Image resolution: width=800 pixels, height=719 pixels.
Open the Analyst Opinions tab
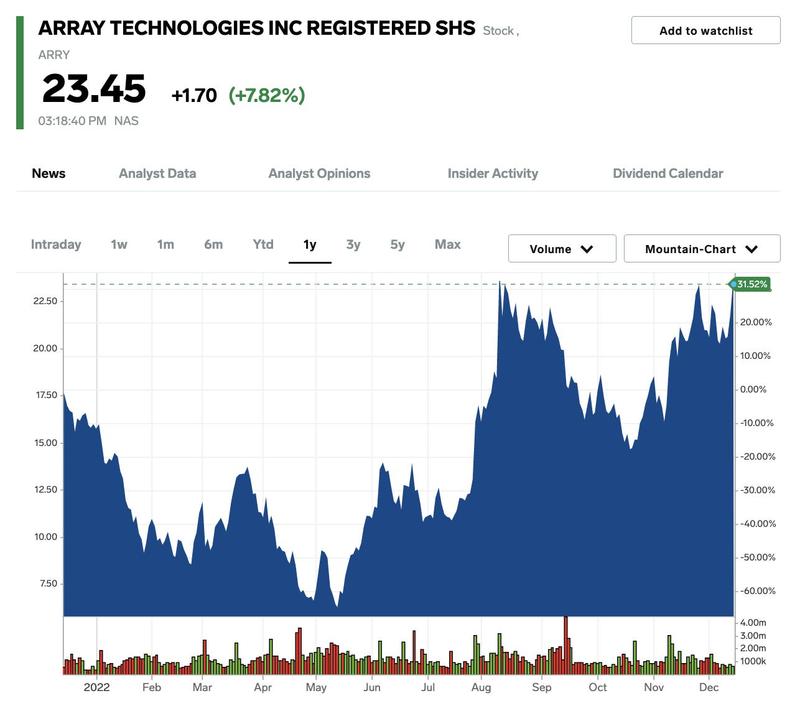click(x=319, y=173)
